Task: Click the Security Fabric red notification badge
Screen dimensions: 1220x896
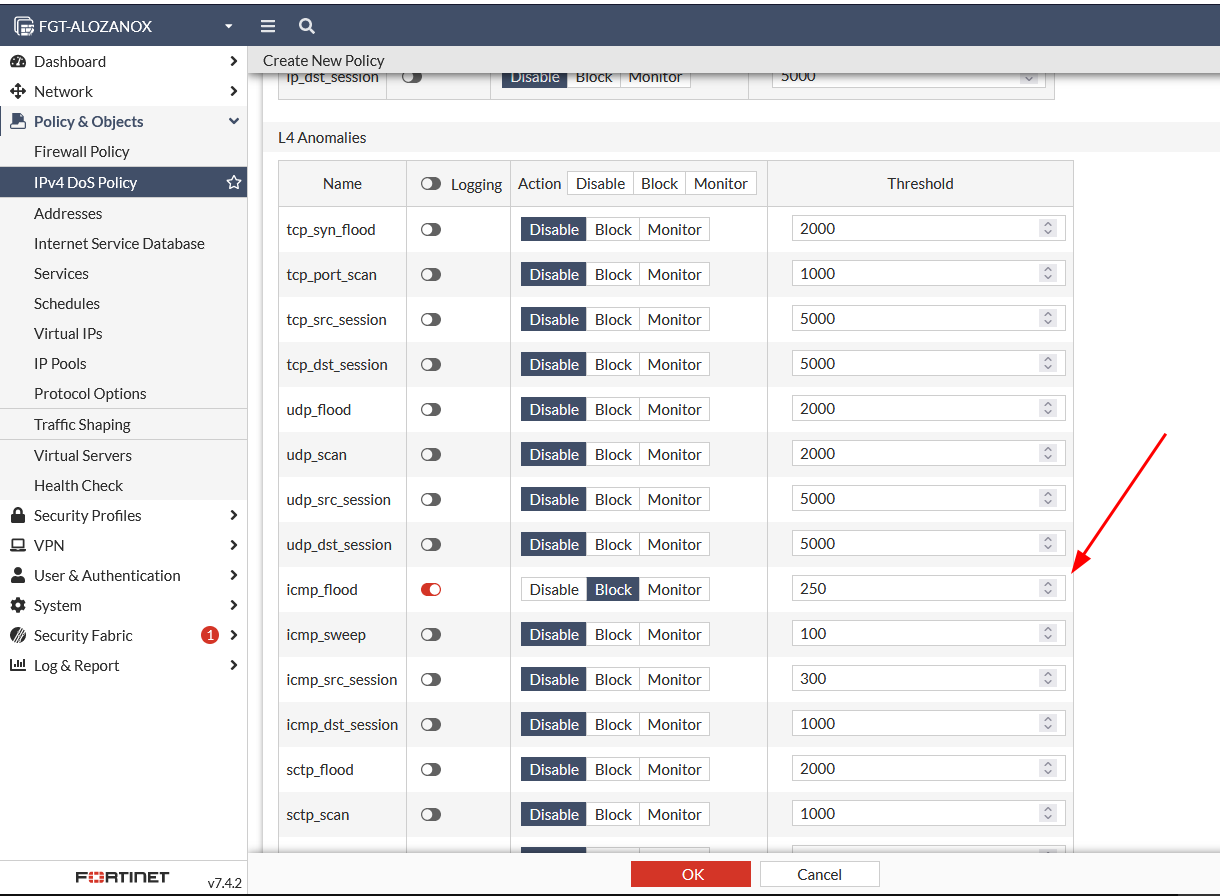Action: click(x=210, y=635)
